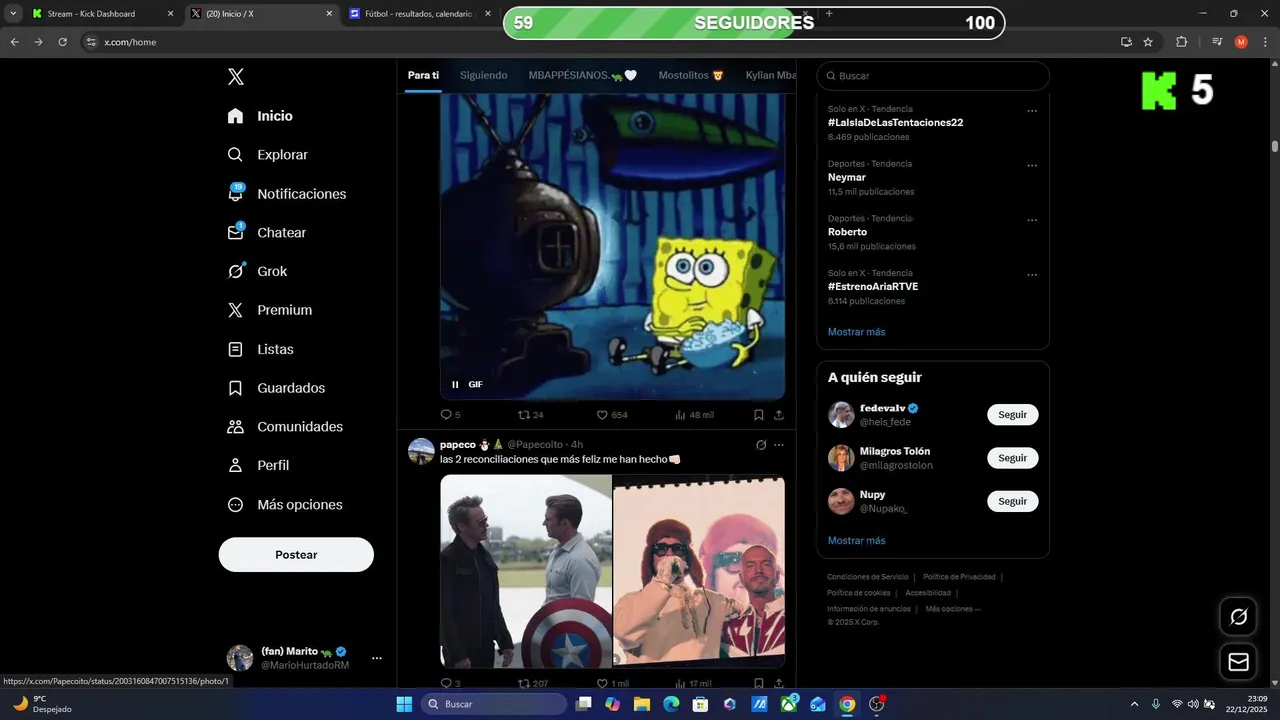This screenshot has height=720, width=1280.
Task: Switch to Para ti tab
Action: point(423,75)
